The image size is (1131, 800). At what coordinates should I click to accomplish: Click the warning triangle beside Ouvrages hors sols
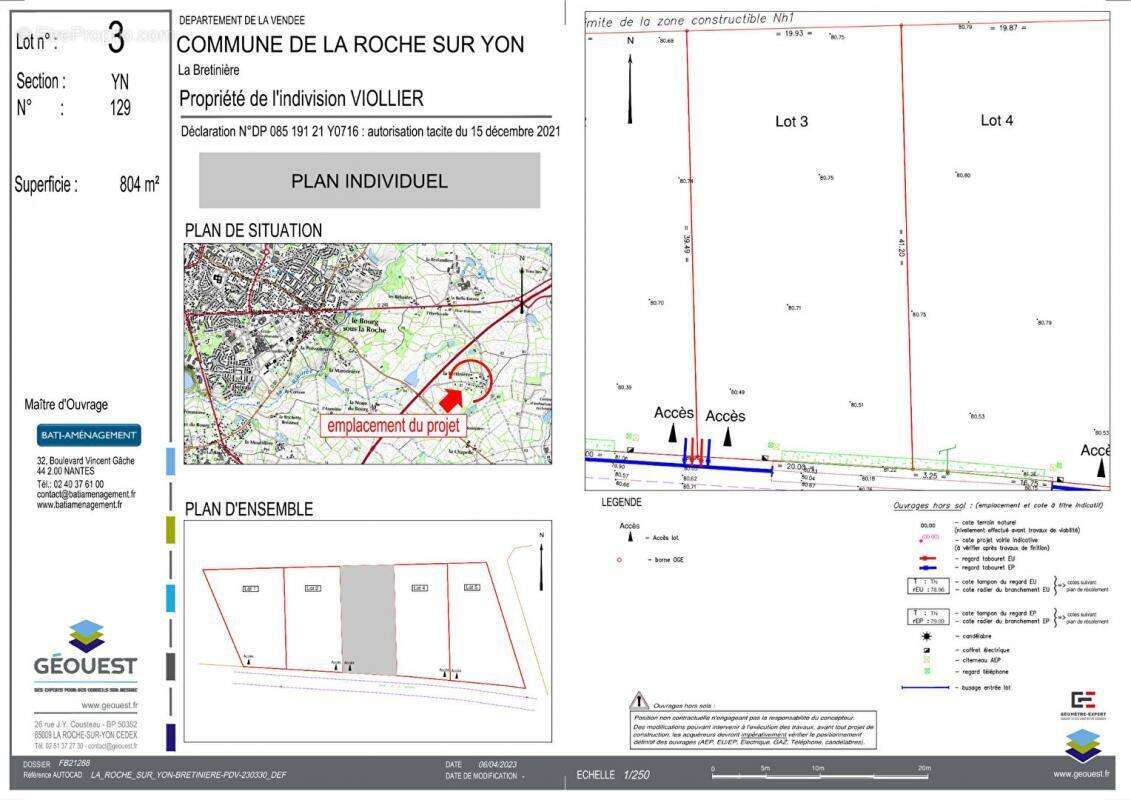(639, 701)
